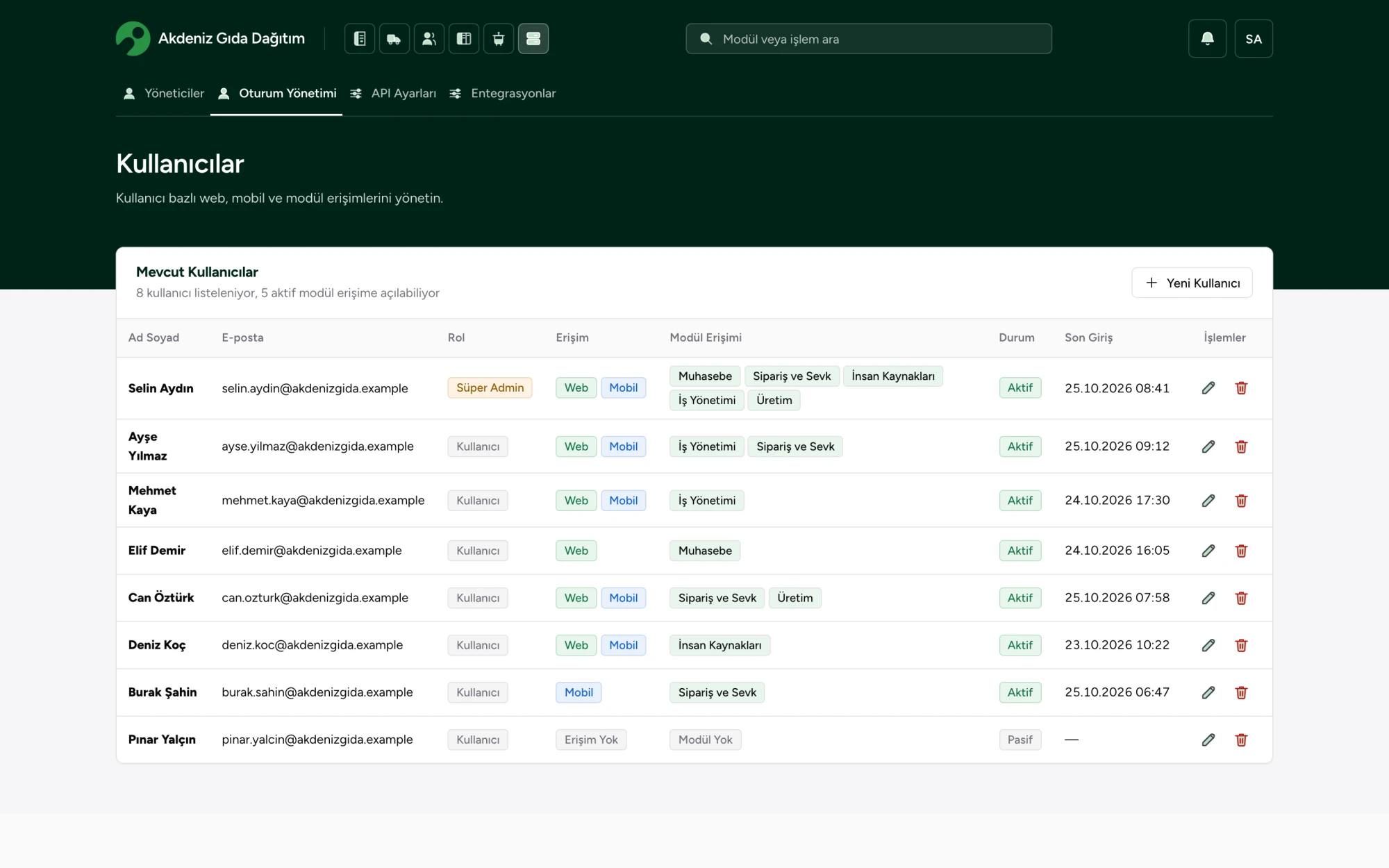Edit Mehmet Kaya with the pencil icon
The image size is (1389, 868).
[x=1208, y=501]
